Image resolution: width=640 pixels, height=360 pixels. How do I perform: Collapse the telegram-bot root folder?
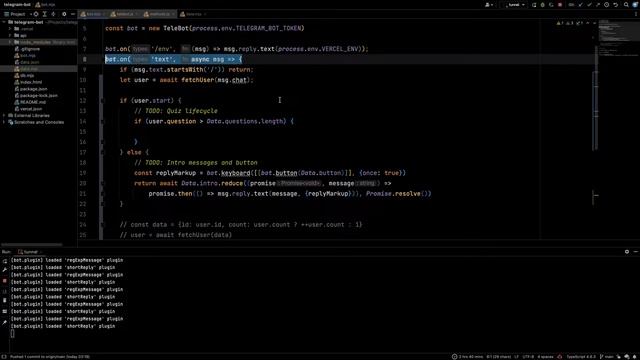4,22
